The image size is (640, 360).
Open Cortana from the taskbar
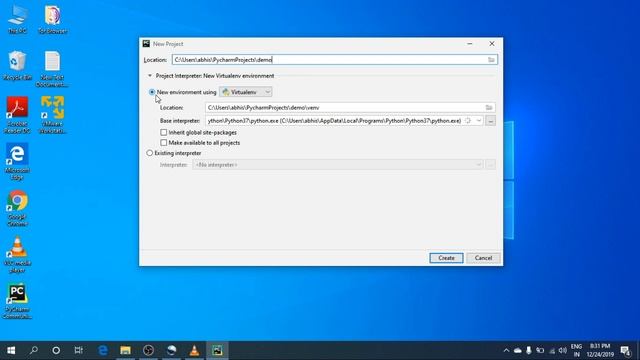(x=56, y=350)
